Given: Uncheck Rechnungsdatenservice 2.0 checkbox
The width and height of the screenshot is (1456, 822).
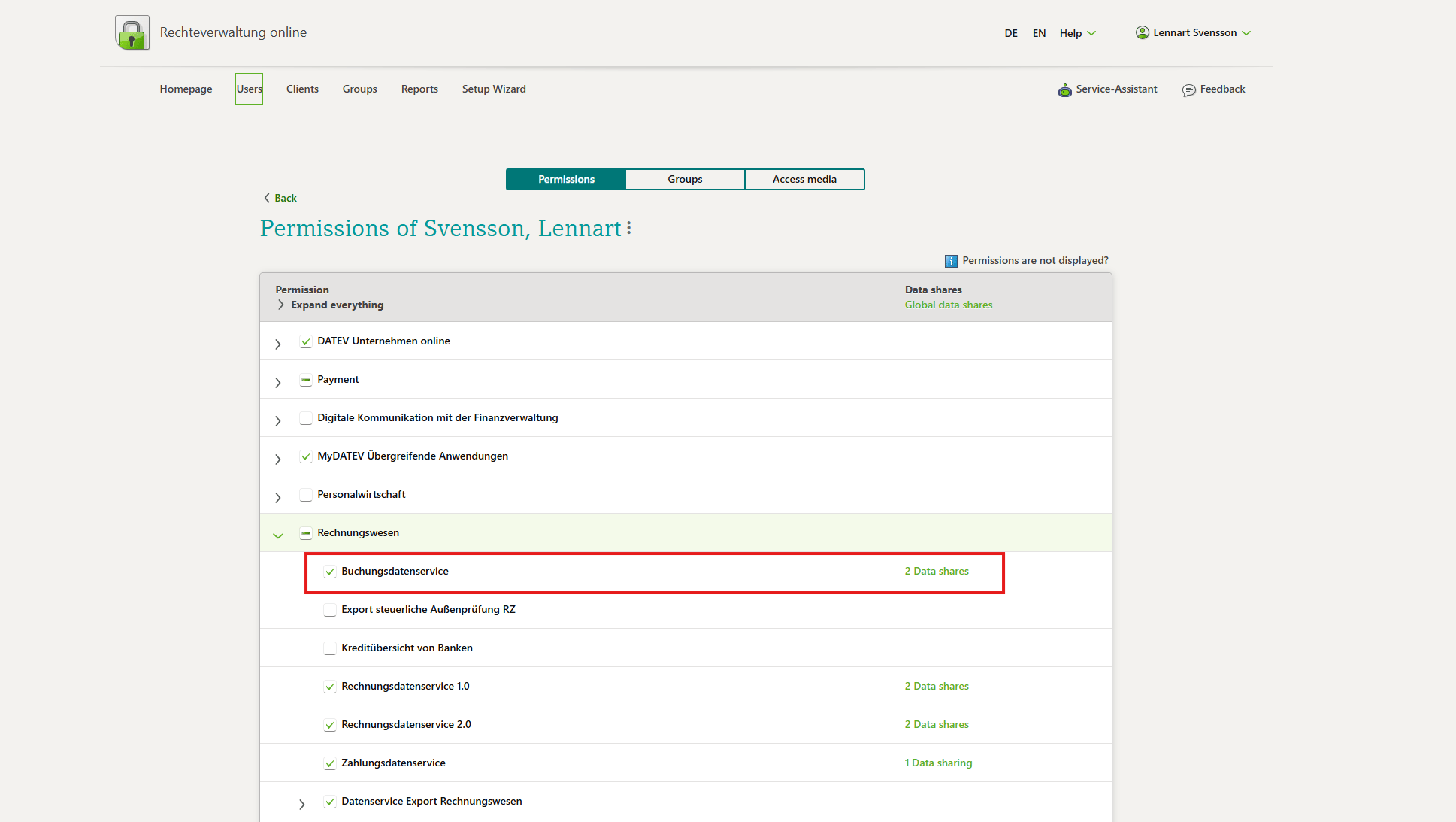Looking at the screenshot, I should coord(330,725).
